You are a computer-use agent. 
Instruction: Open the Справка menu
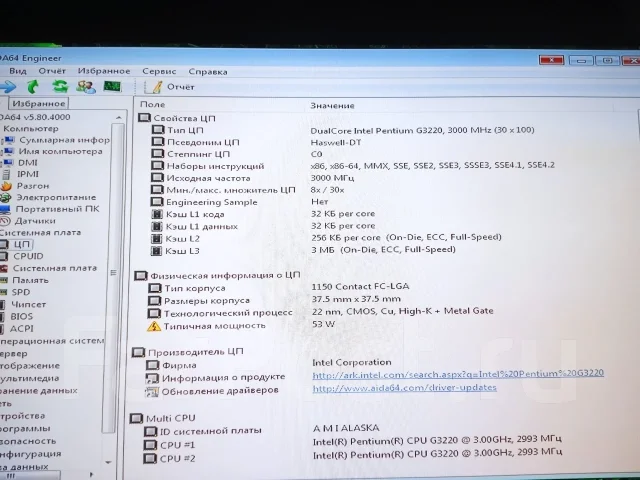pos(208,72)
